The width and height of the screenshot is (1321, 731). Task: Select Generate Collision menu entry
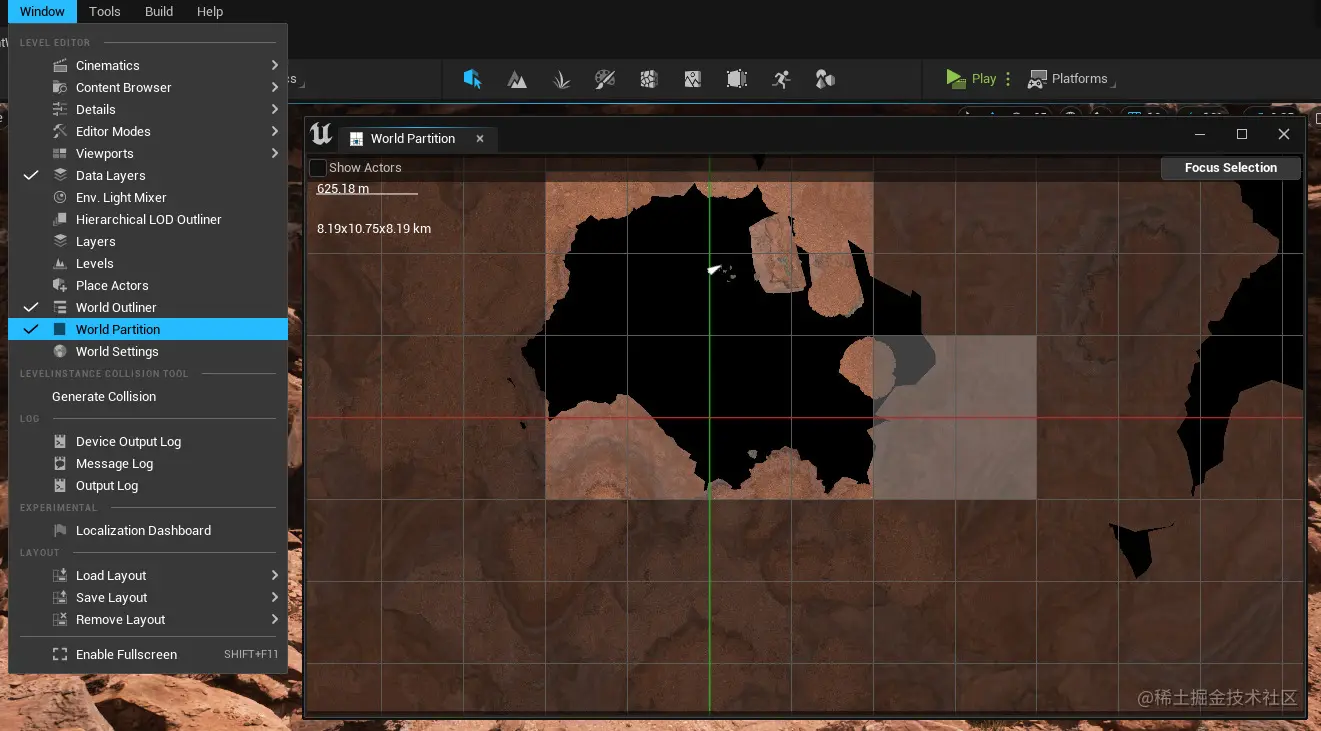pos(148,396)
